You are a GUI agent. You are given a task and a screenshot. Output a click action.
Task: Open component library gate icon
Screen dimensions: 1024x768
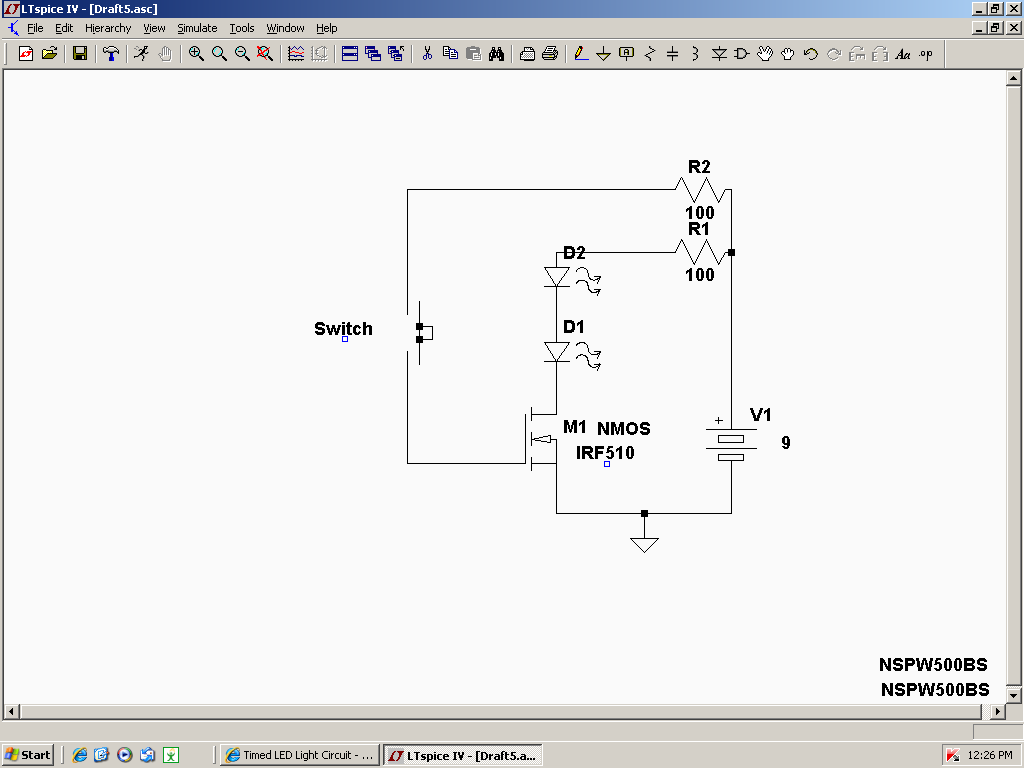click(742, 54)
